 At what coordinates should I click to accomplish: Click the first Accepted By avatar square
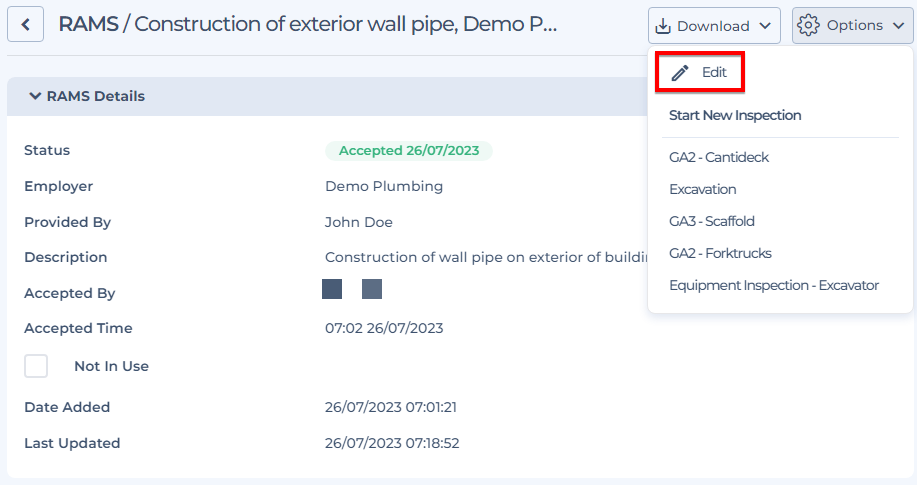click(332, 289)
